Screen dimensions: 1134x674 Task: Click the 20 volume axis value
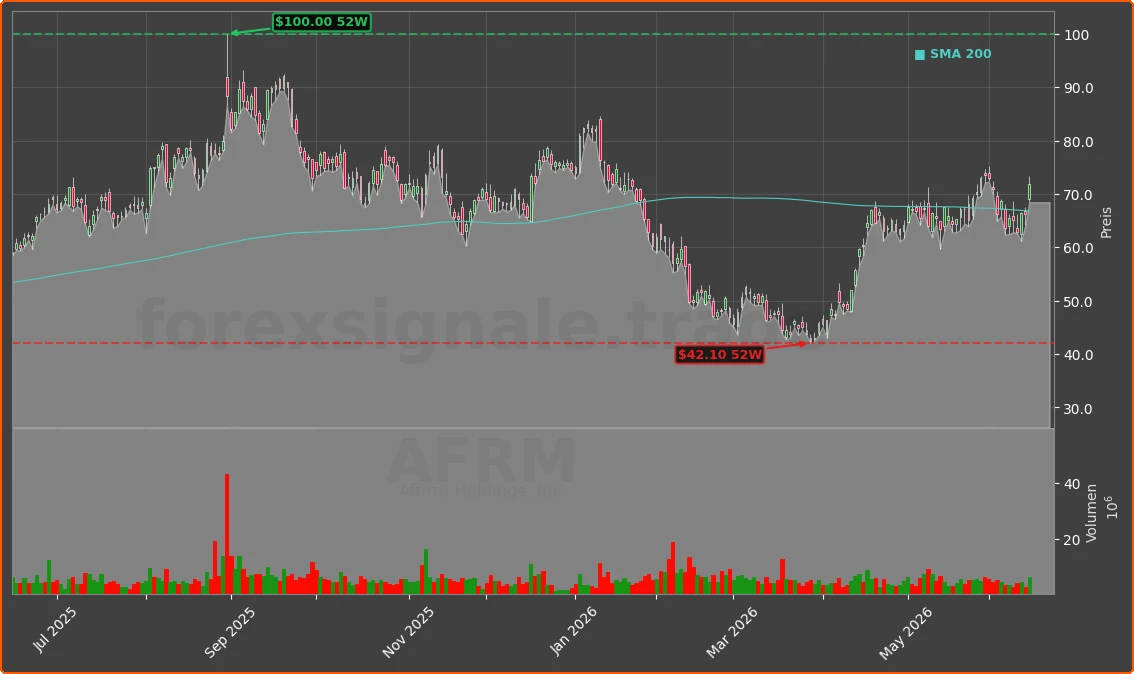click(x=1072, y=540)
